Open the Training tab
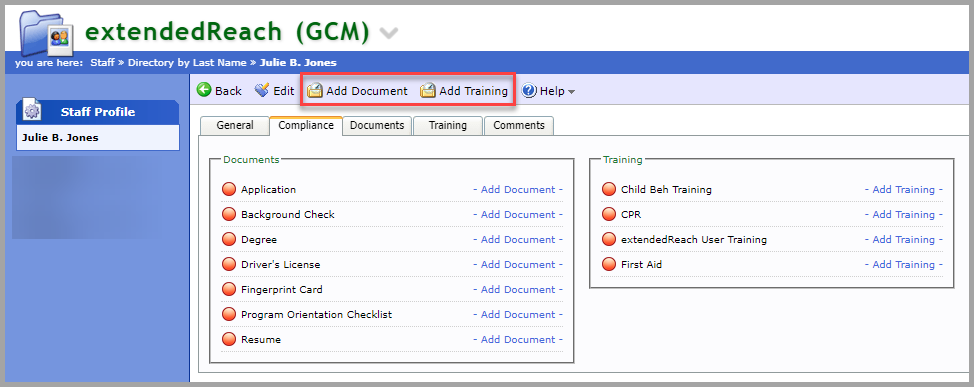Screen dimensions: 974x387 tap(448, 125)
